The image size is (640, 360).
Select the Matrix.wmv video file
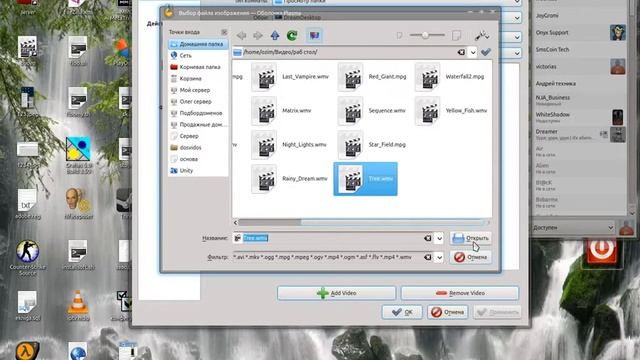[282, 111]
